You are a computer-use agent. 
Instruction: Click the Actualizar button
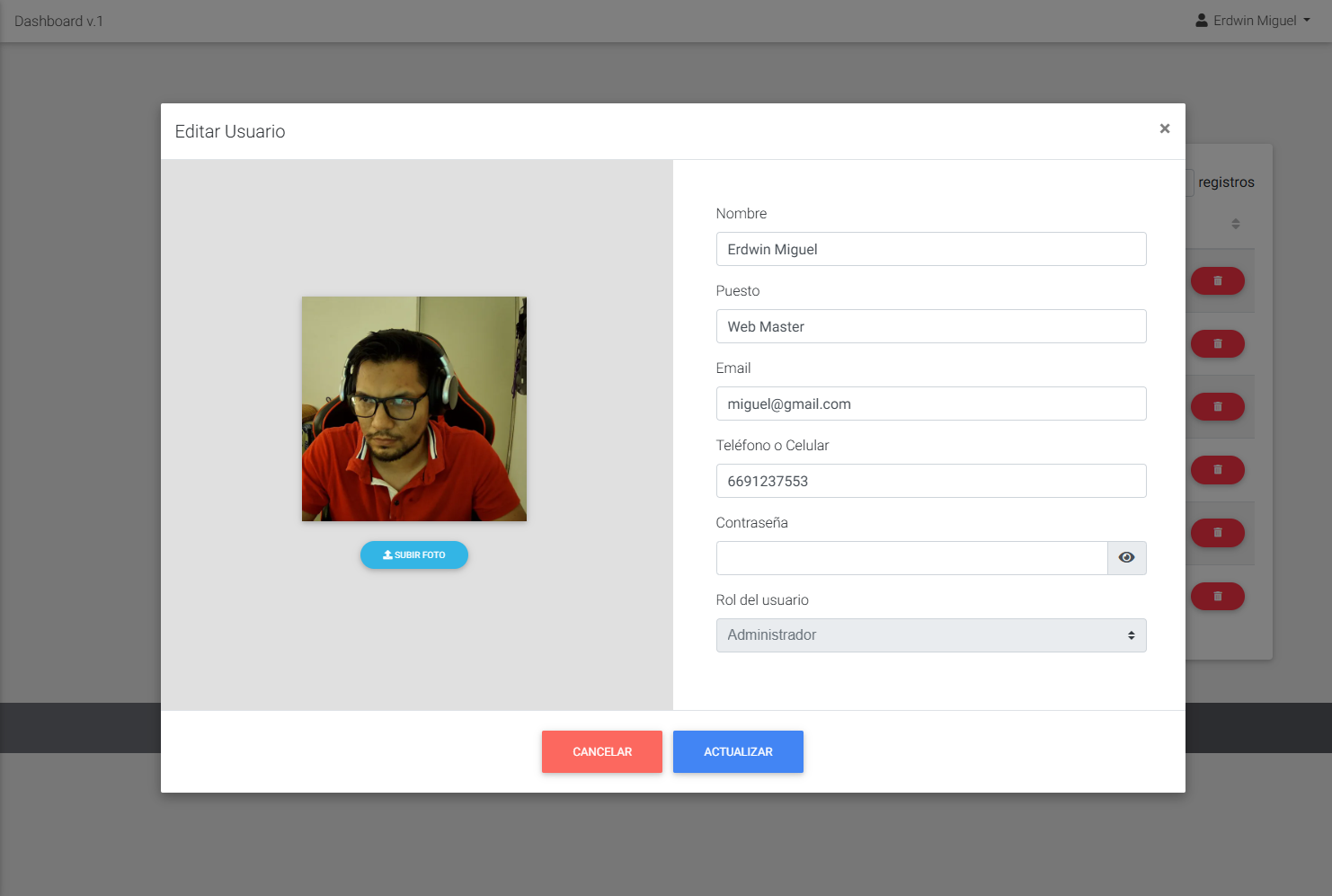(738, 752)
